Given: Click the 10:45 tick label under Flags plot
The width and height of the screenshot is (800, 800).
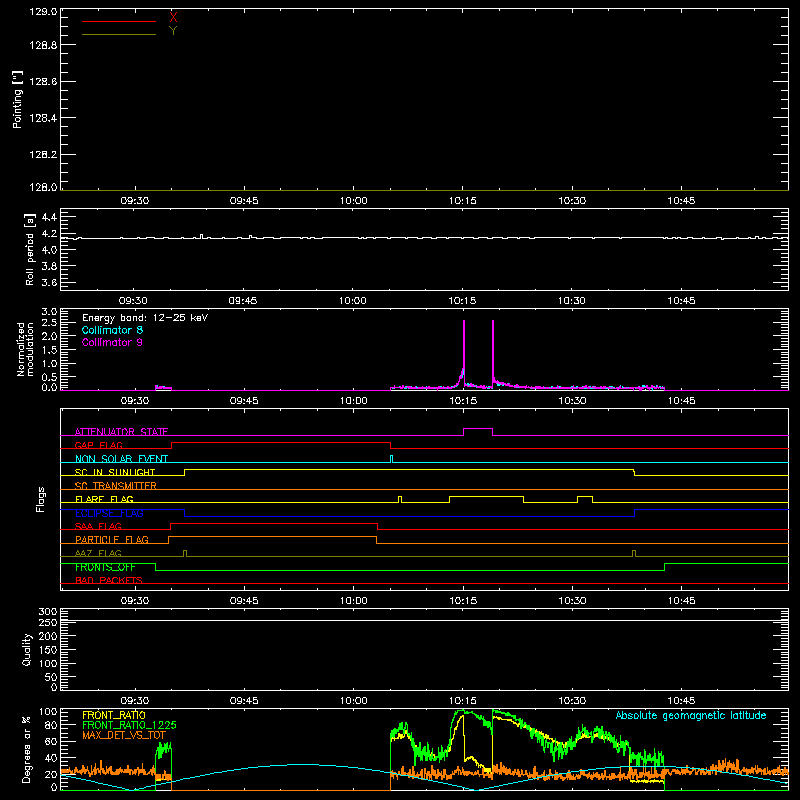Looking at the screenshot, I should pos(681,601).
